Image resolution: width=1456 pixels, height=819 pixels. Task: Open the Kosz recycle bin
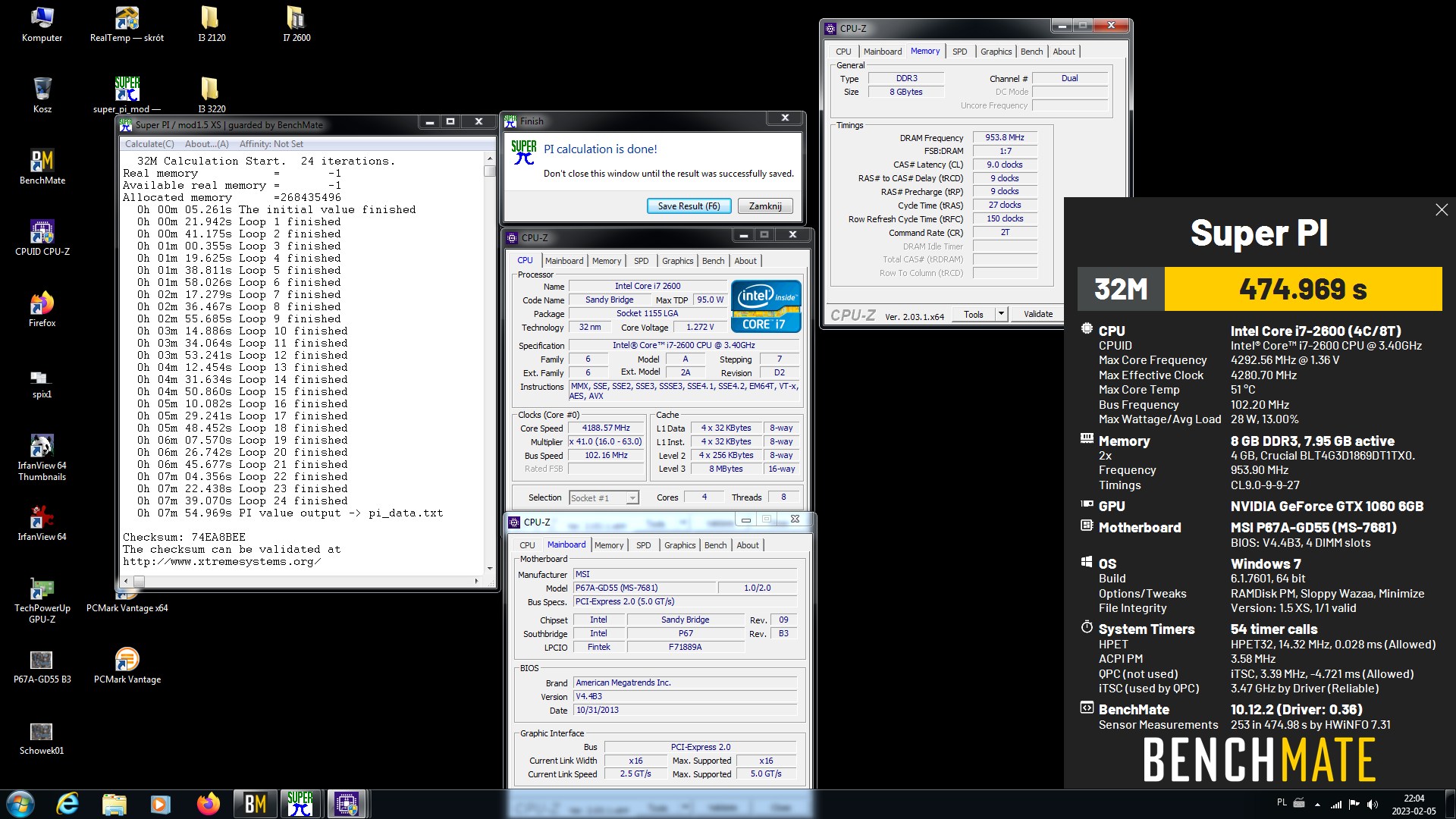click(42, 96)
